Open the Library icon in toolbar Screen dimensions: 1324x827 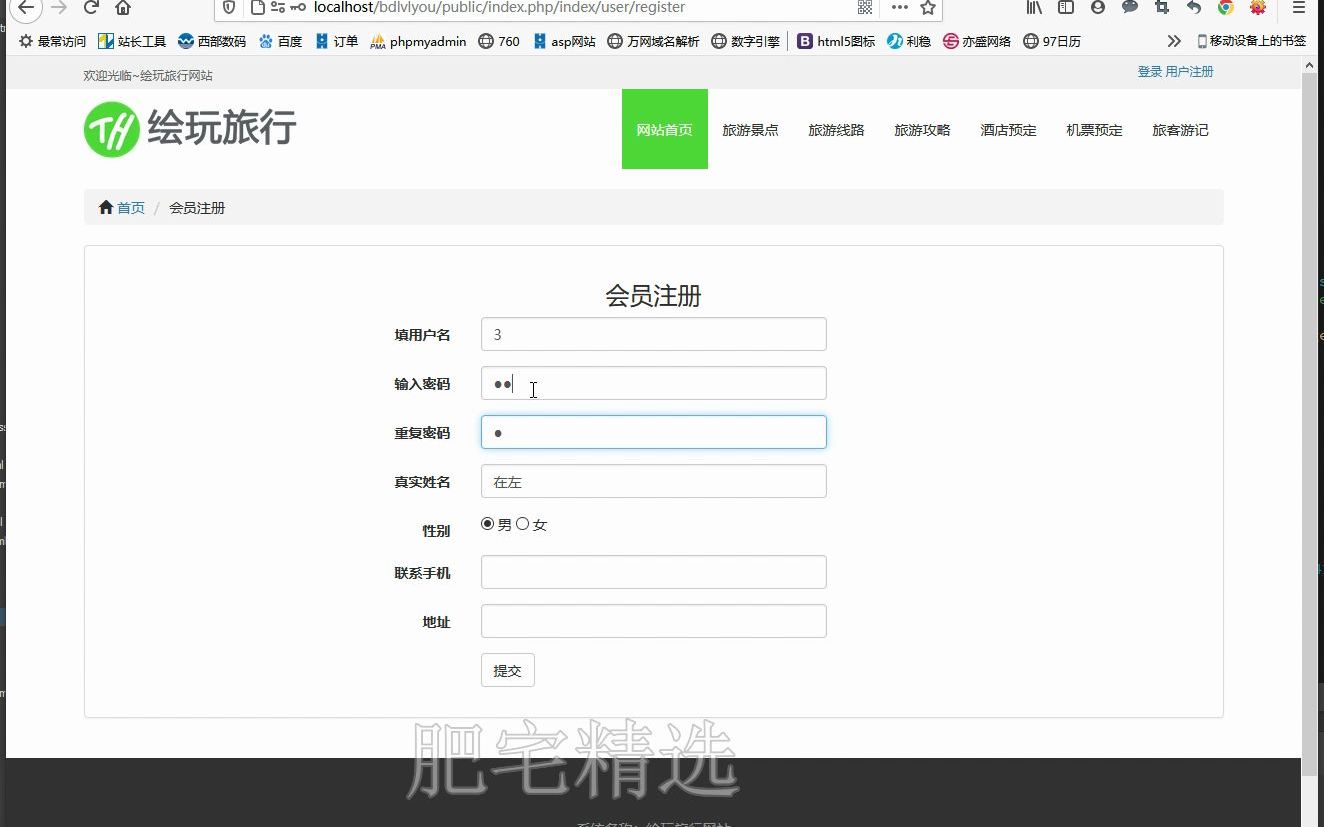[1035, 7]
